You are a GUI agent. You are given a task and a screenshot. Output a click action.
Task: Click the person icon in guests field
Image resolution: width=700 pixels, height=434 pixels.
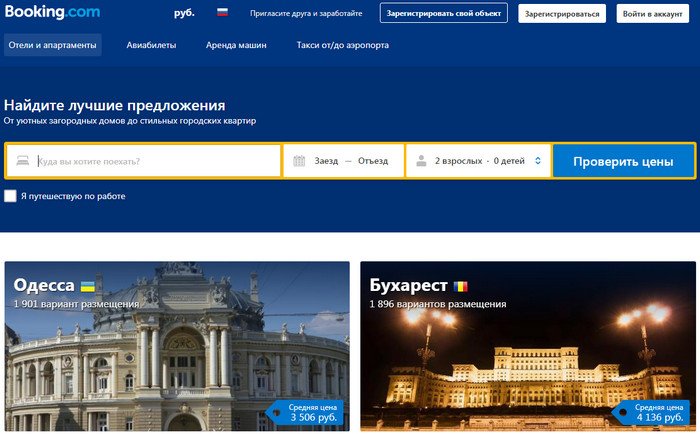click(421, 161)
